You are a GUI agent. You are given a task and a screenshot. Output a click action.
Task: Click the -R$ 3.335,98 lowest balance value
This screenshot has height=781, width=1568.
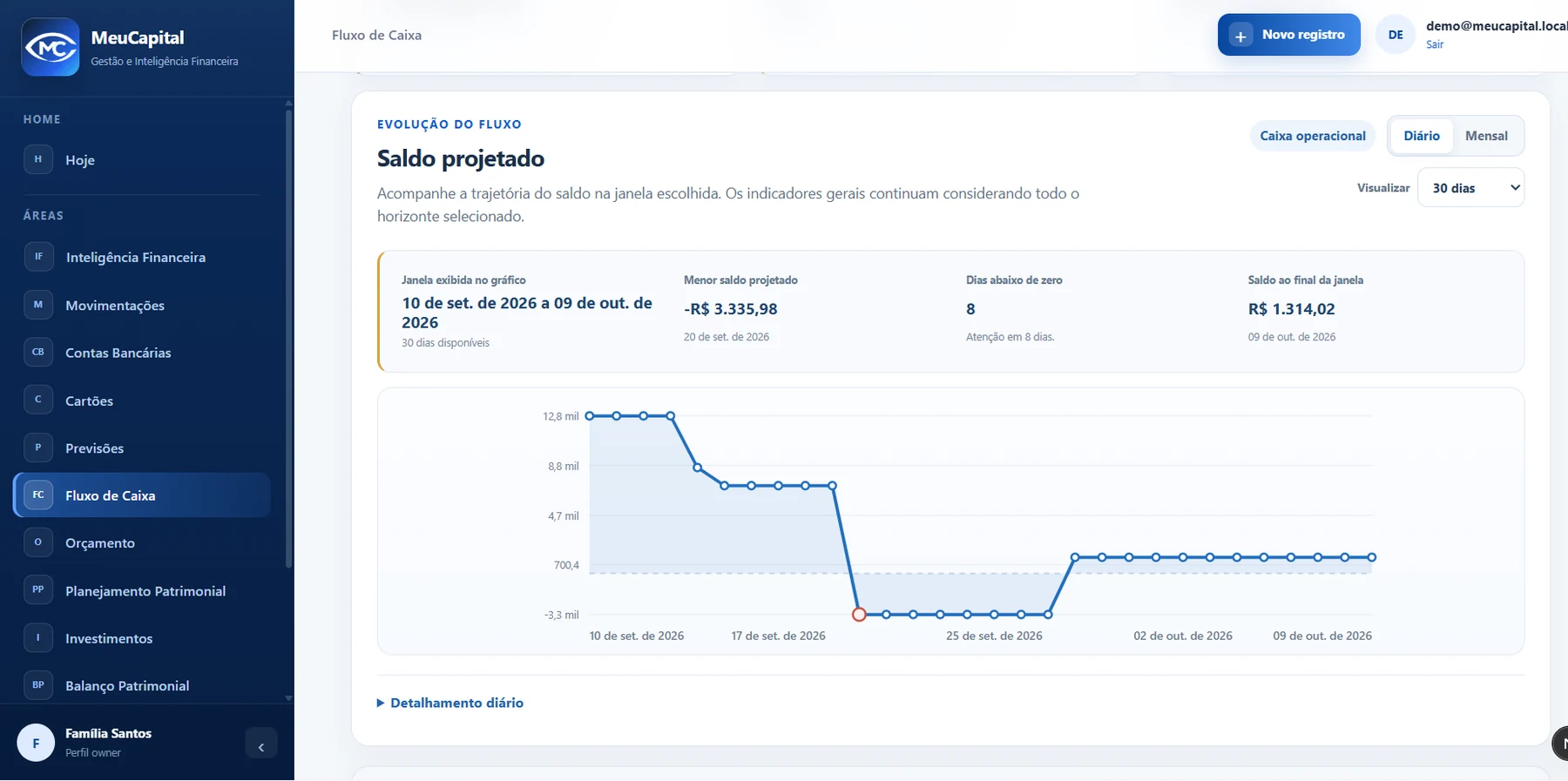point(731,309)
